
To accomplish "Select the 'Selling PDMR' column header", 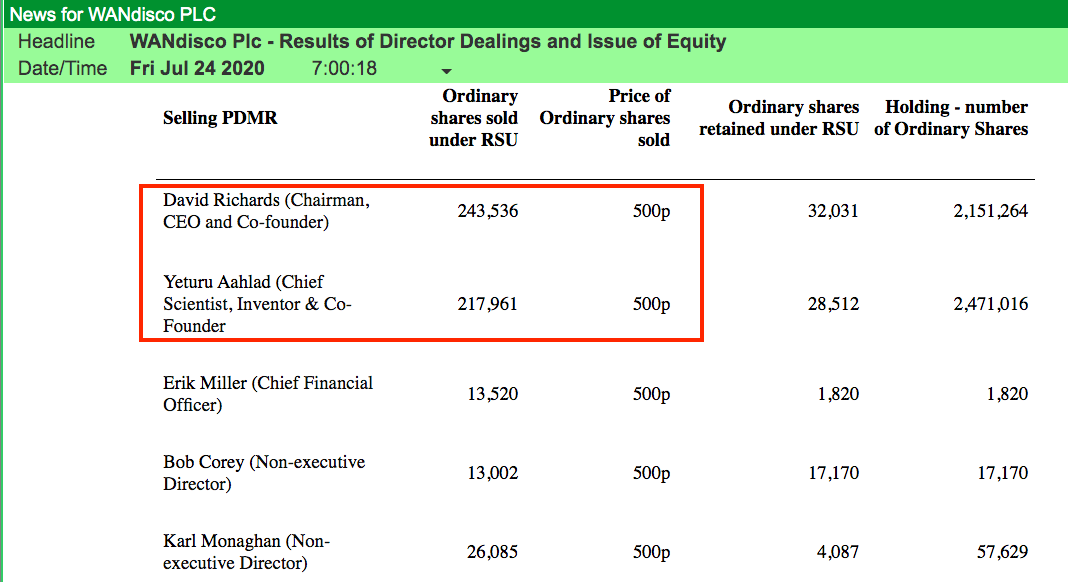I will click(x=220, y=118).
